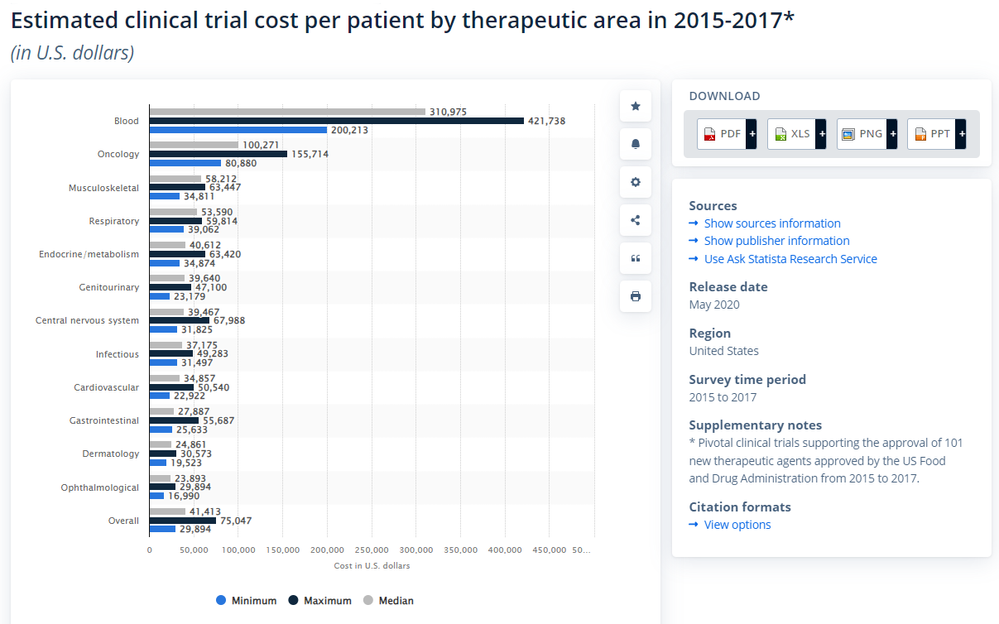Click Blood minimum bar 200,213

coord(238,129)
